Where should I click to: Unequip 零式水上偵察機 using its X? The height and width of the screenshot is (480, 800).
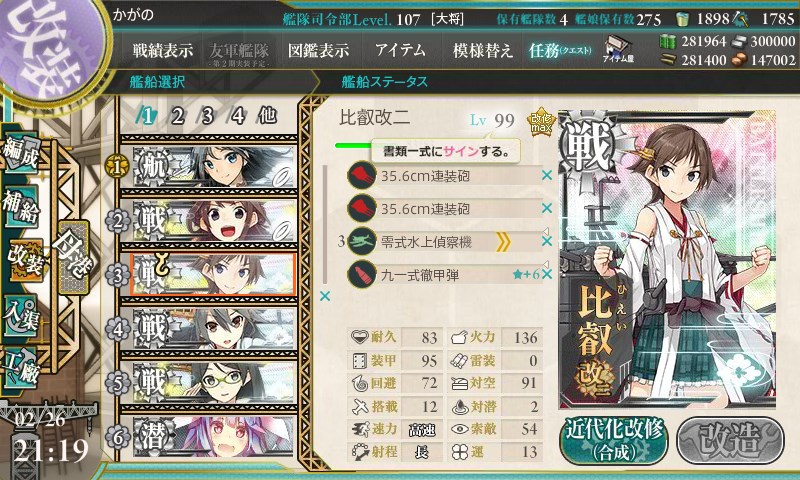(x=547, y=241)
